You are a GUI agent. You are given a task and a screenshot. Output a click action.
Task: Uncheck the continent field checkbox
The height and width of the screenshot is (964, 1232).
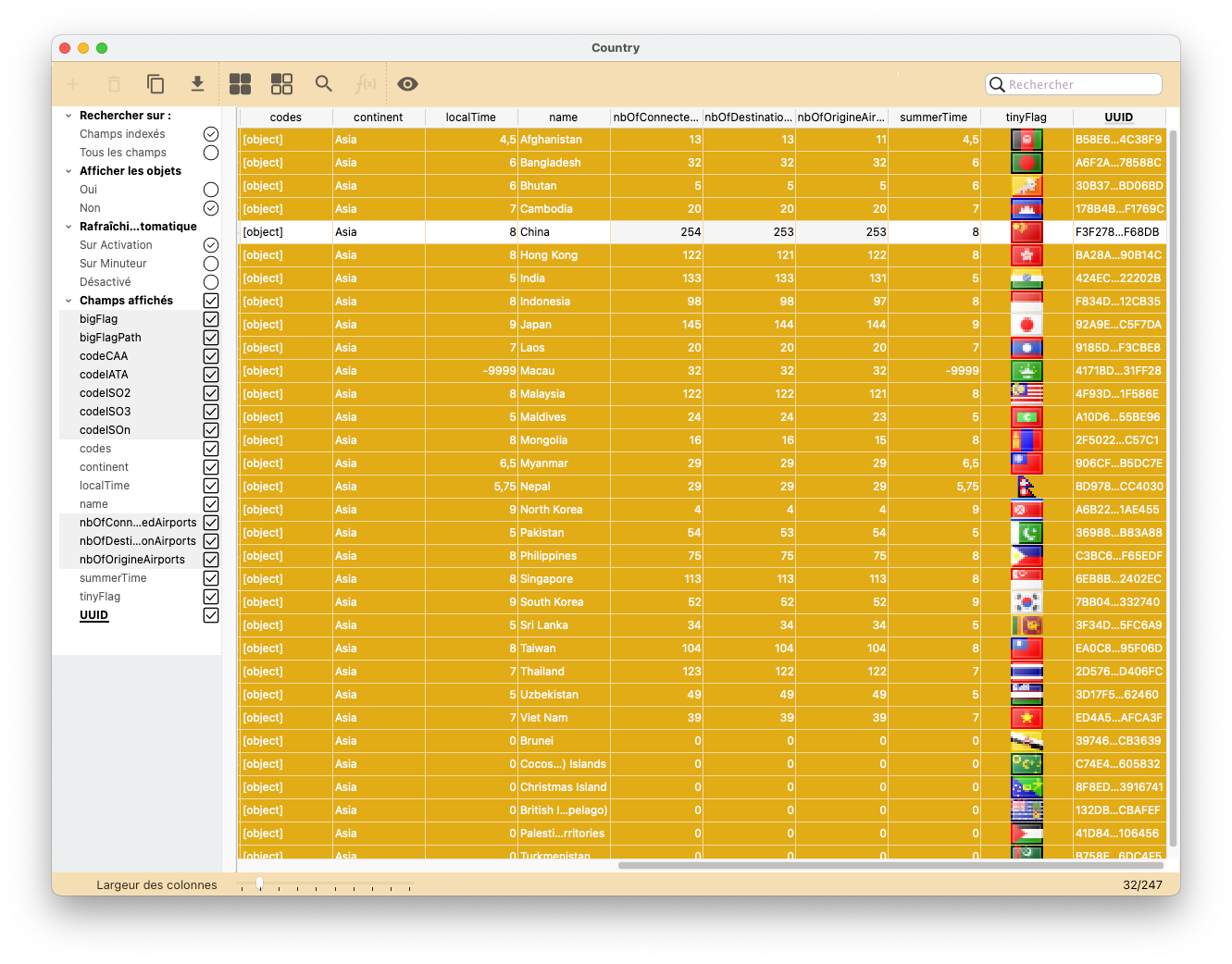(x=211, y=467)
